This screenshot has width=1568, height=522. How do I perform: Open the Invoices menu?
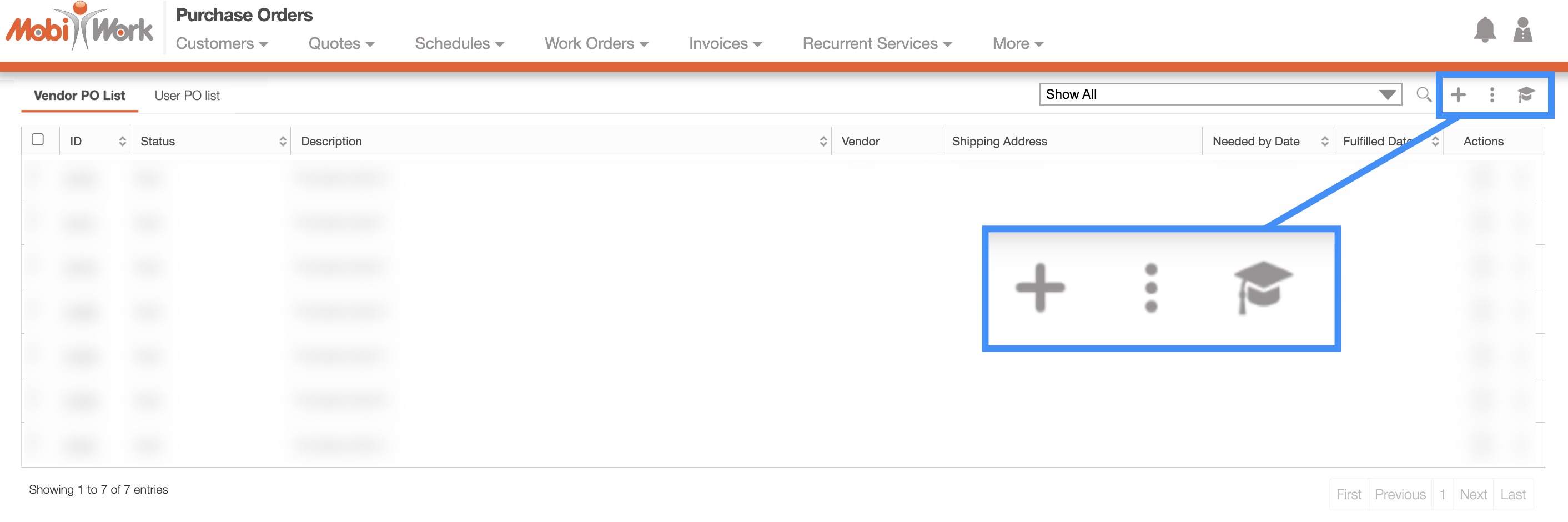(725, 44)
